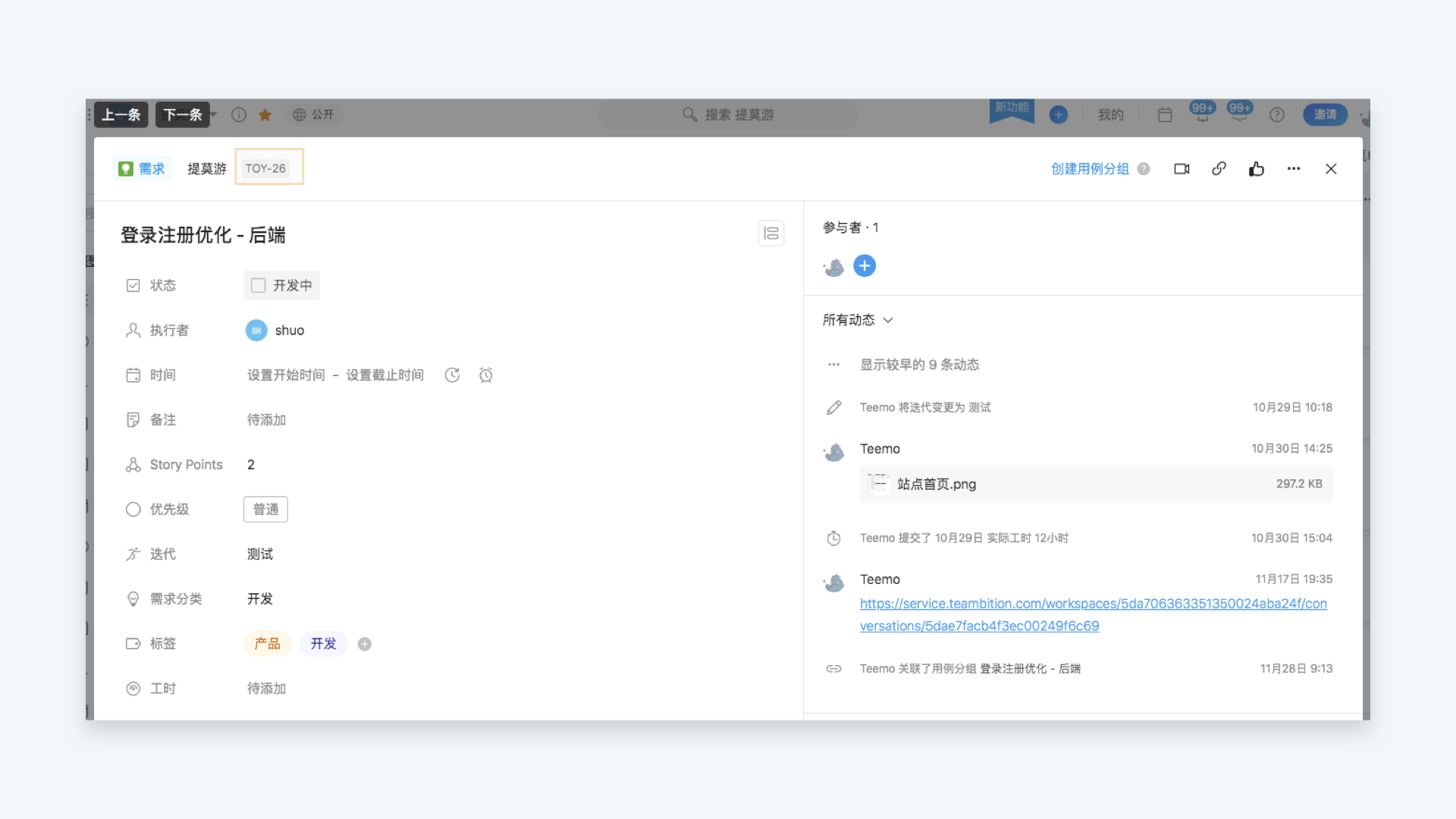Open the messages icon with 99+ badge
The width and height of the screenshot is (1456, 819).
[1240, 112]
